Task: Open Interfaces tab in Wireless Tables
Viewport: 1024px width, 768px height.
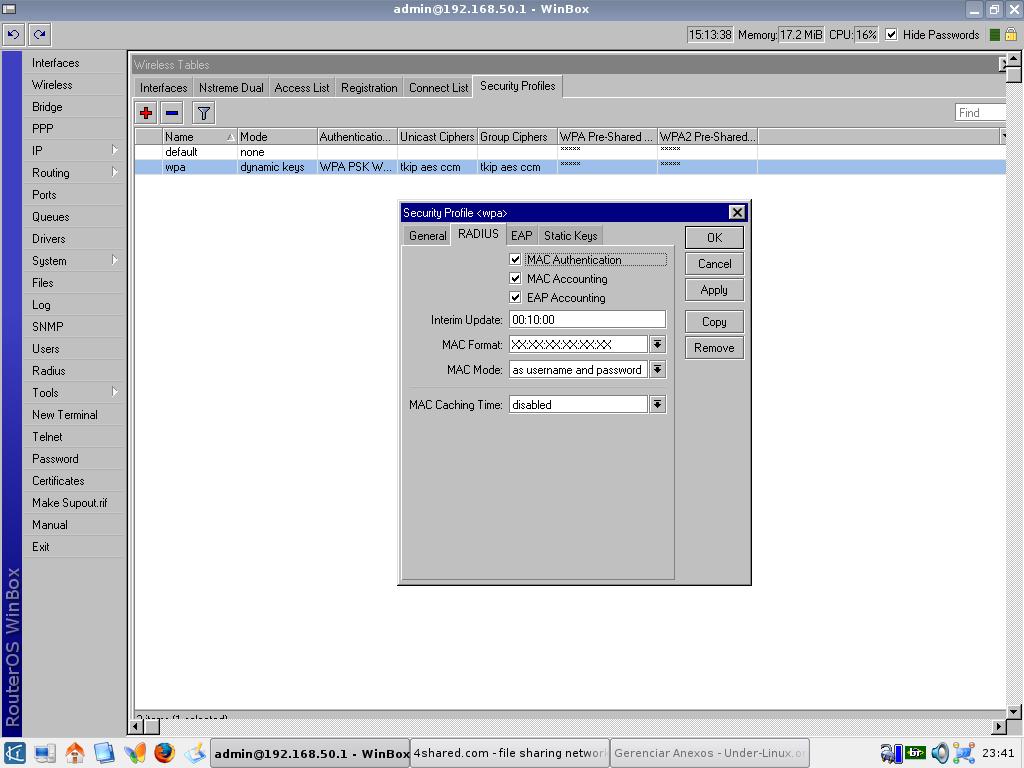Action: (163, 88)
